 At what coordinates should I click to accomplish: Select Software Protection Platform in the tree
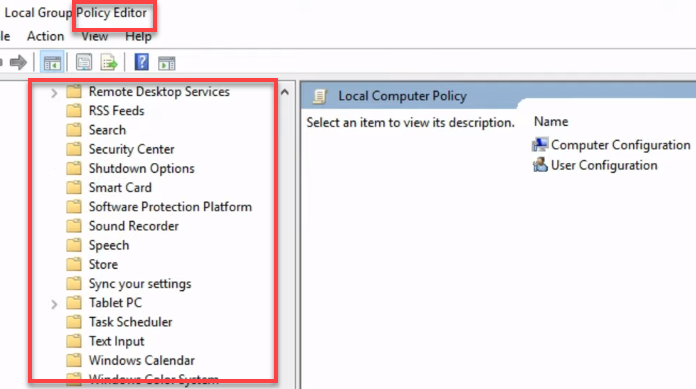[x=170, y=206]
